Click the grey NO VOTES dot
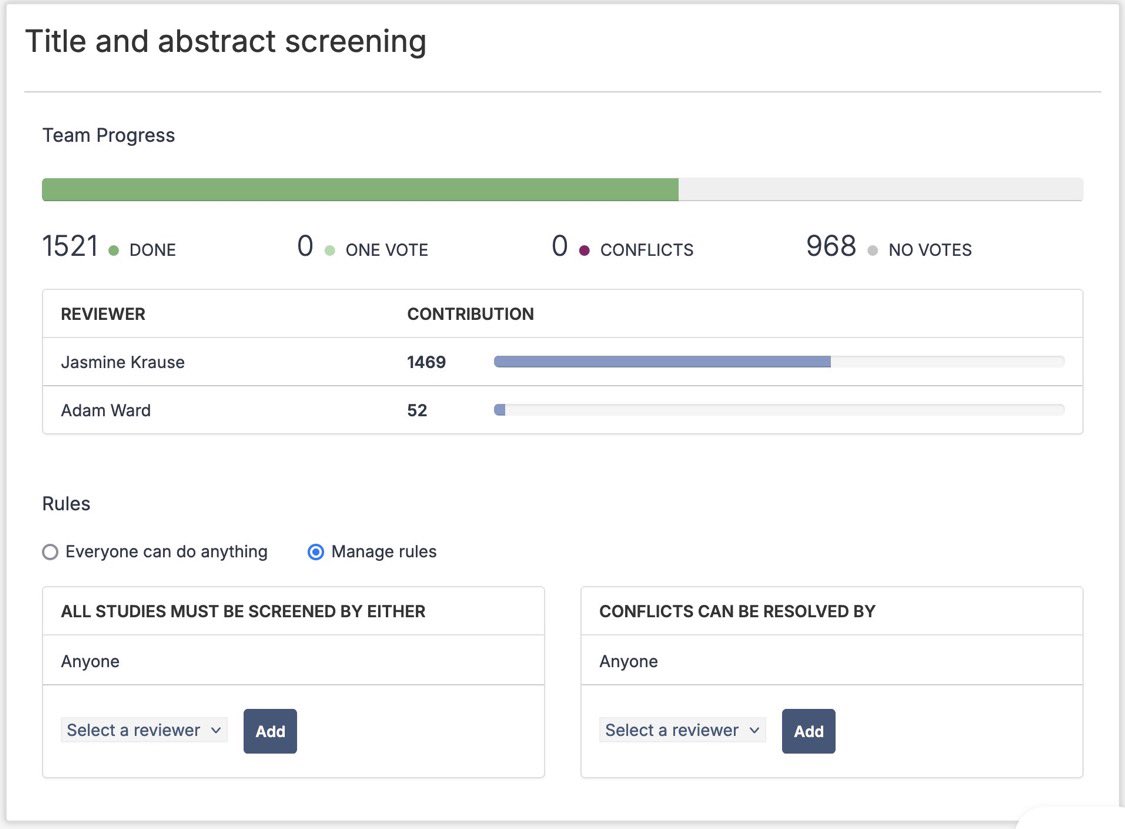This screenshot has width=1125, height=829. (x=872, y=250)
